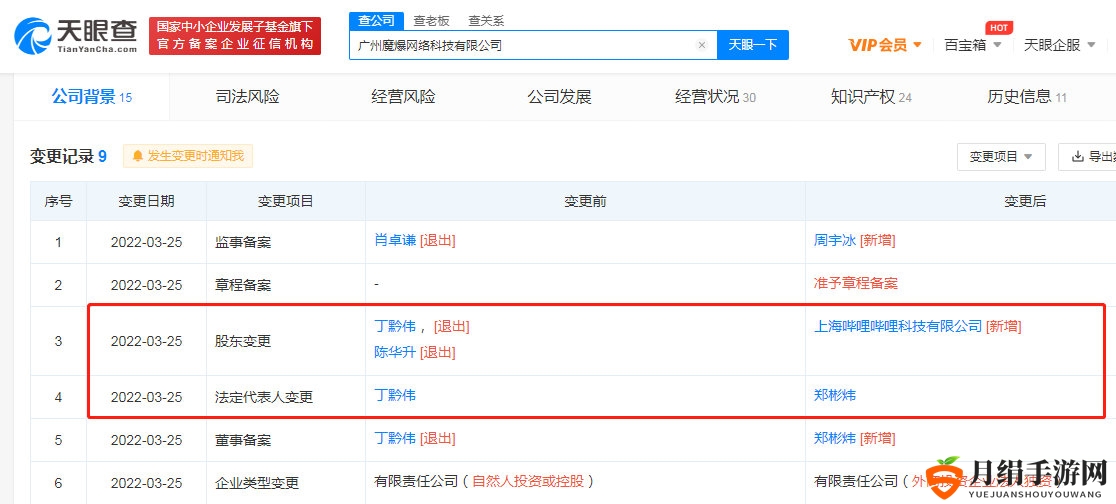Screen dimensions: 1116x504
Task: Click 准予章程备案 text
Action: click(856, 283)
